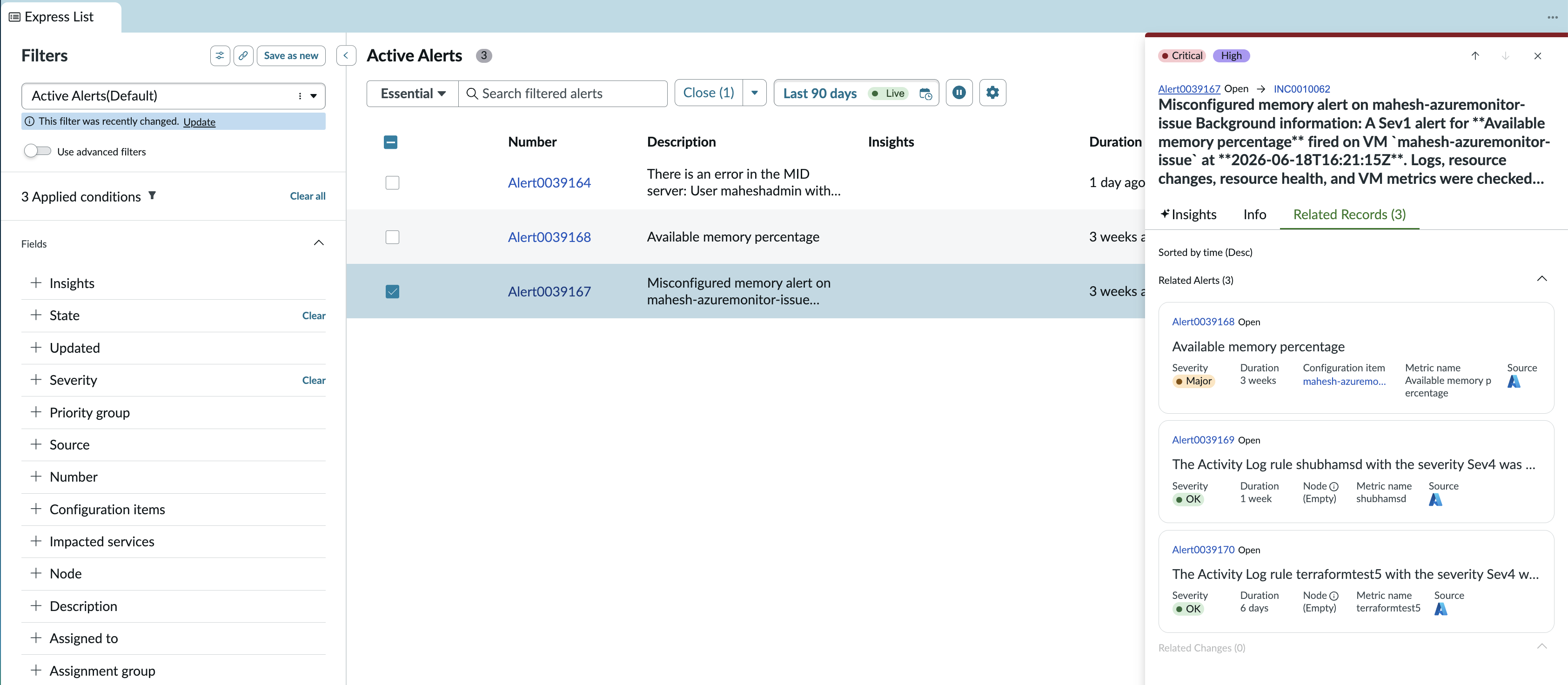Close the alert detail panel
This screenshot has height=685, width=1568.
(x=1538, y=55)
